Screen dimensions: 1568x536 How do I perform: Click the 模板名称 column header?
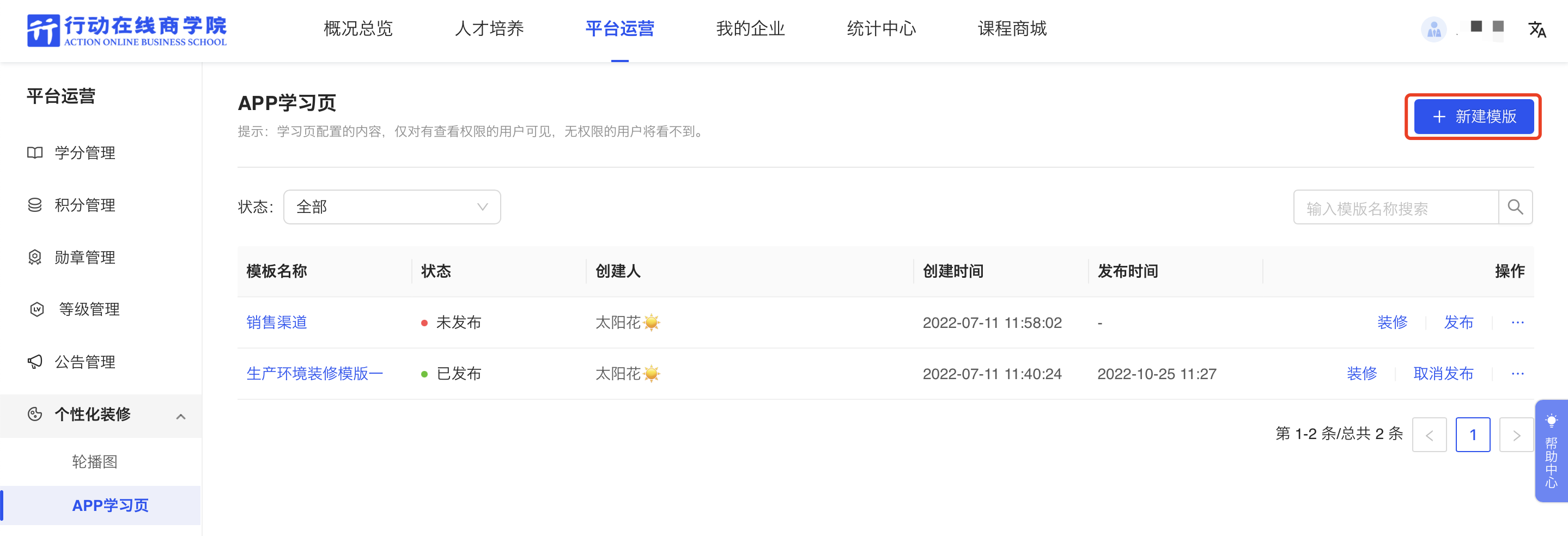pos(276,271)
